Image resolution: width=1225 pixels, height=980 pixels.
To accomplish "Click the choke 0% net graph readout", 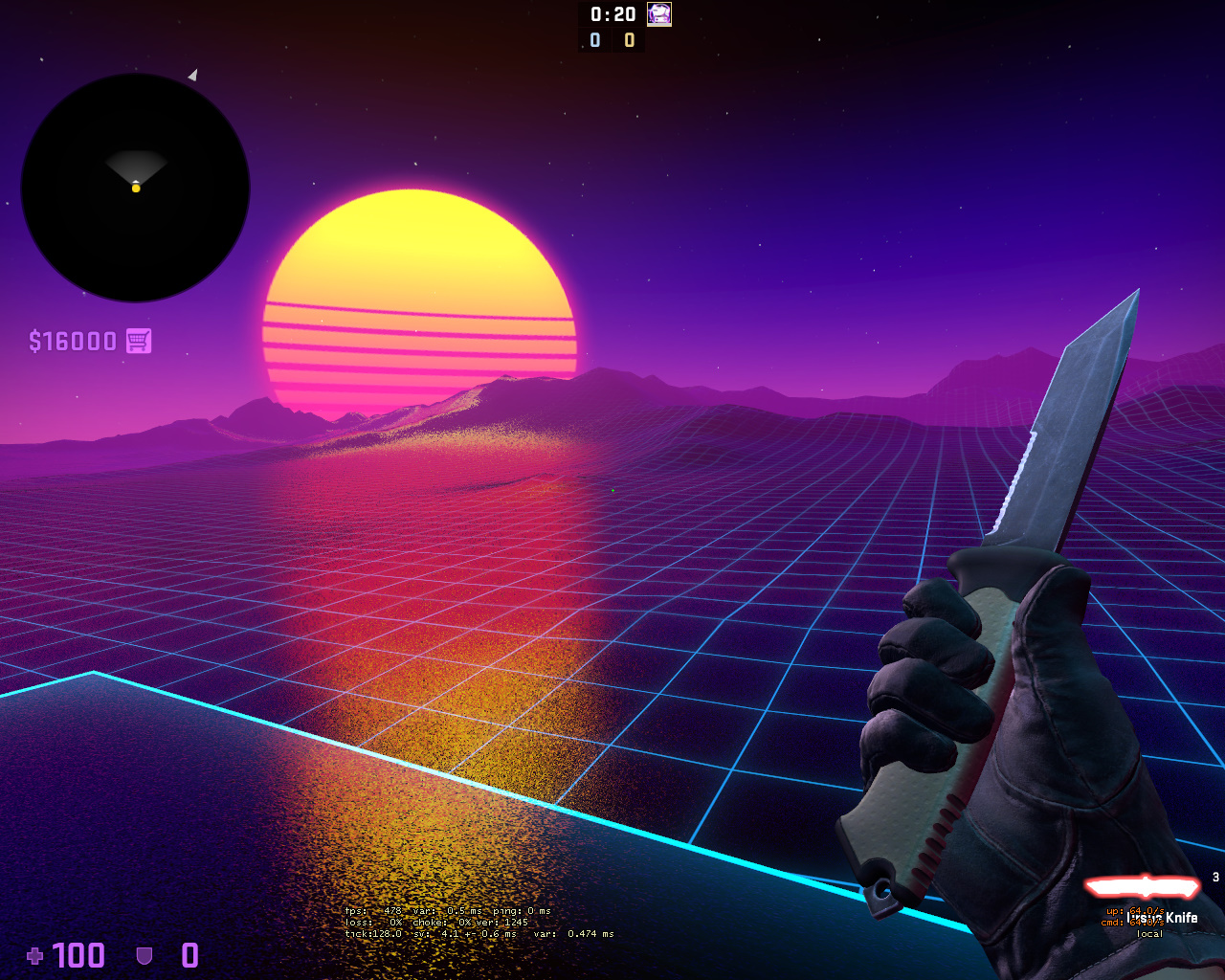I will coord(442,923).
